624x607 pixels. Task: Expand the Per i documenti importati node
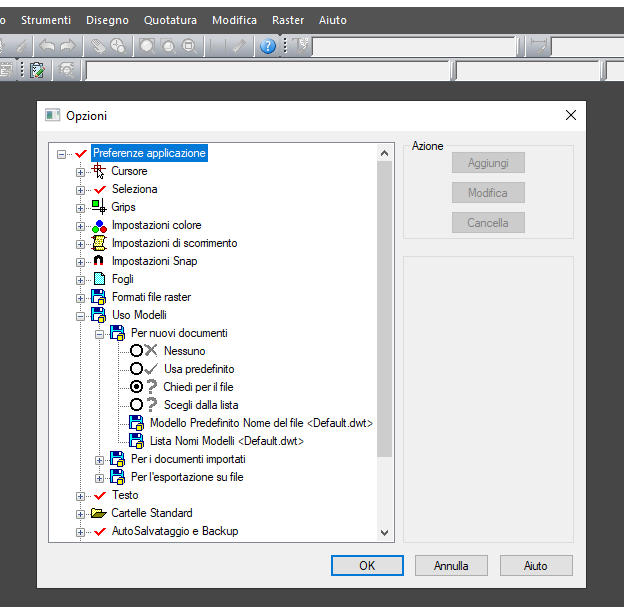coord(100,459)
